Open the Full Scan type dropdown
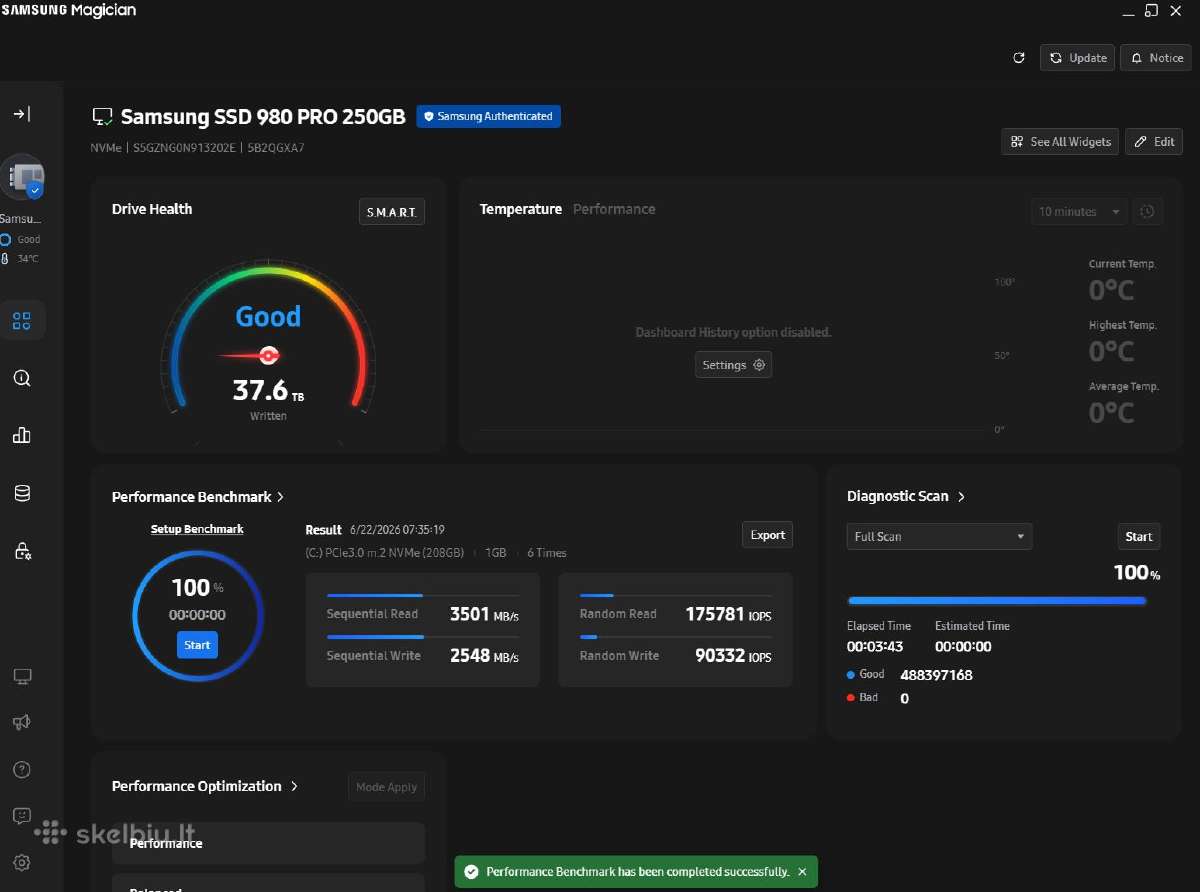 pos(939,537)
